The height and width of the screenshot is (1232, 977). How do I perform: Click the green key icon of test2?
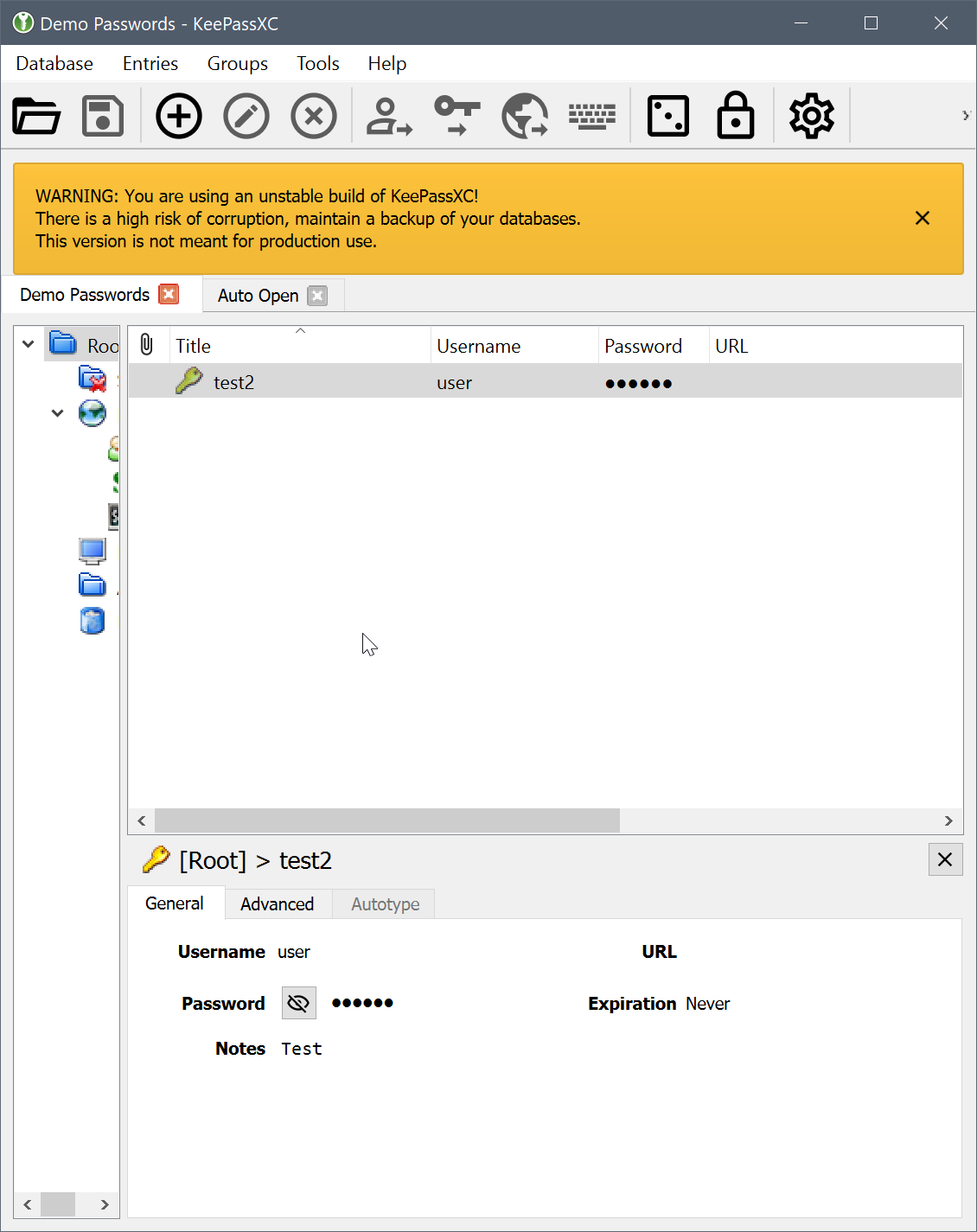click(189, 380)
